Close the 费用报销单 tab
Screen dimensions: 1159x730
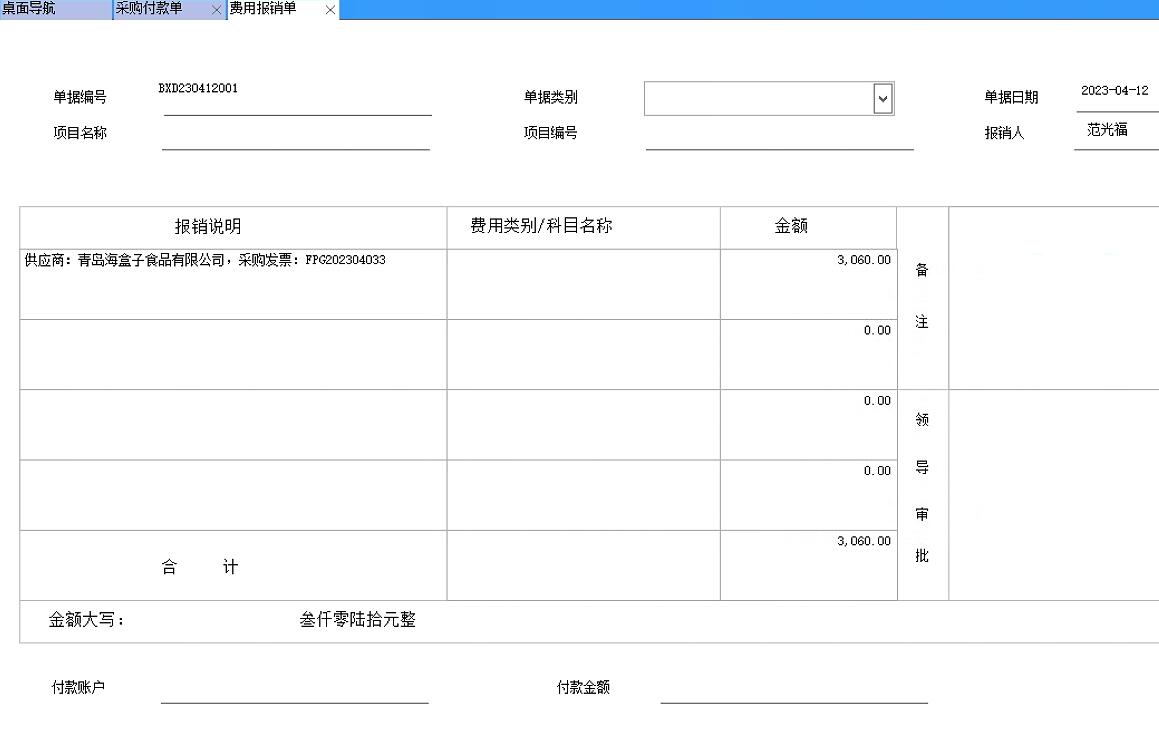pos(330,10)
